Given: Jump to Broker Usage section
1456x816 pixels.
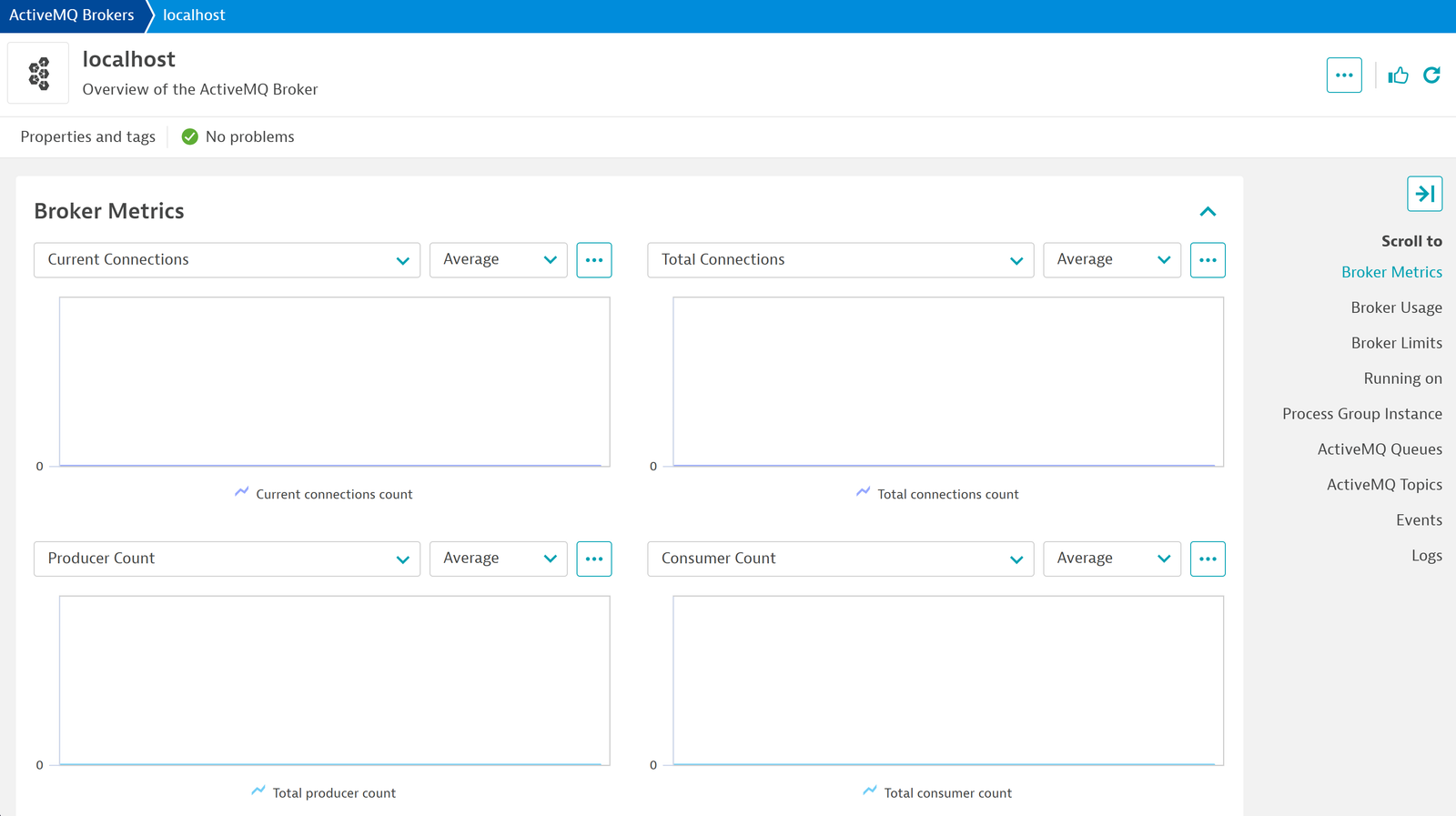Looking at the screenshot, I should (x=1396, y=307).
